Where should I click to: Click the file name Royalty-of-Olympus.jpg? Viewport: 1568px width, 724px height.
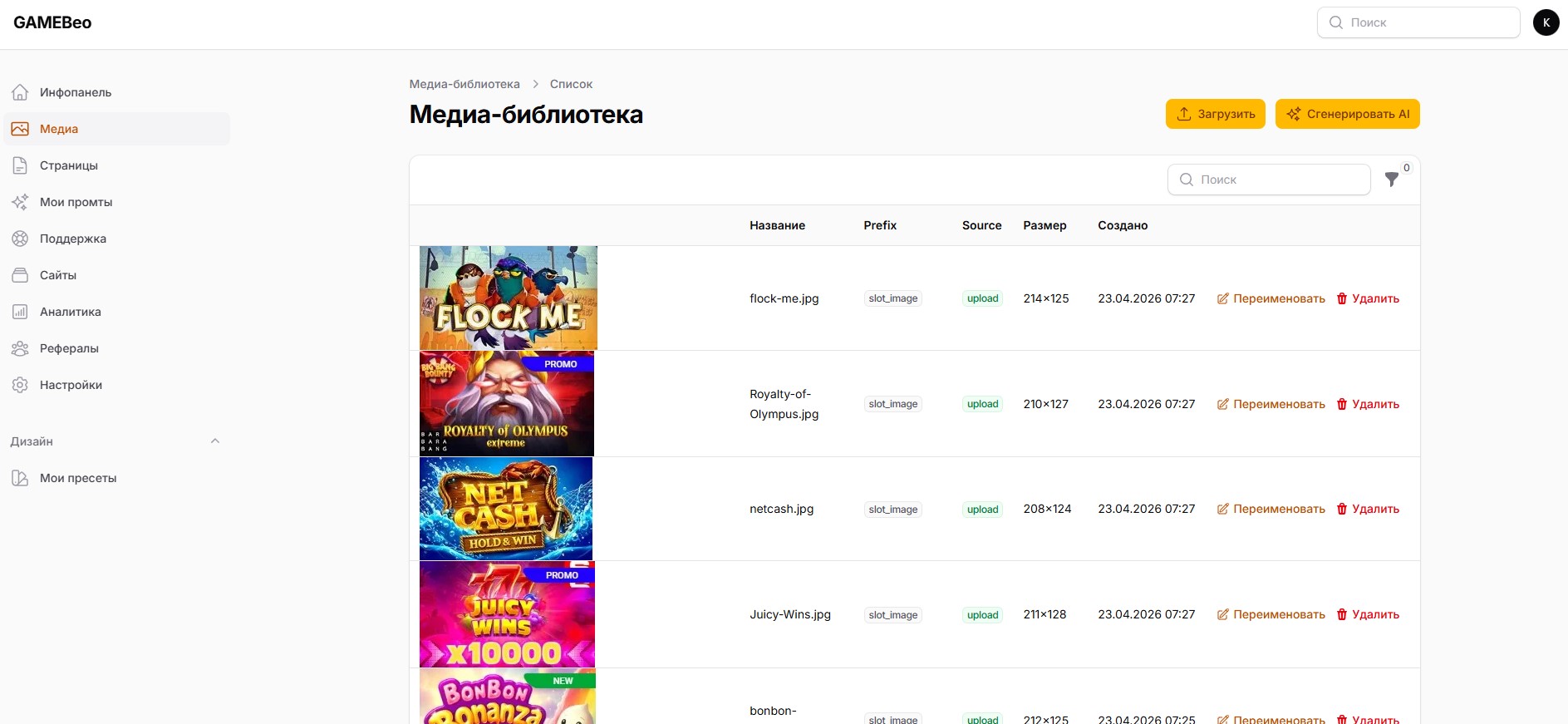tap(784, 404)
